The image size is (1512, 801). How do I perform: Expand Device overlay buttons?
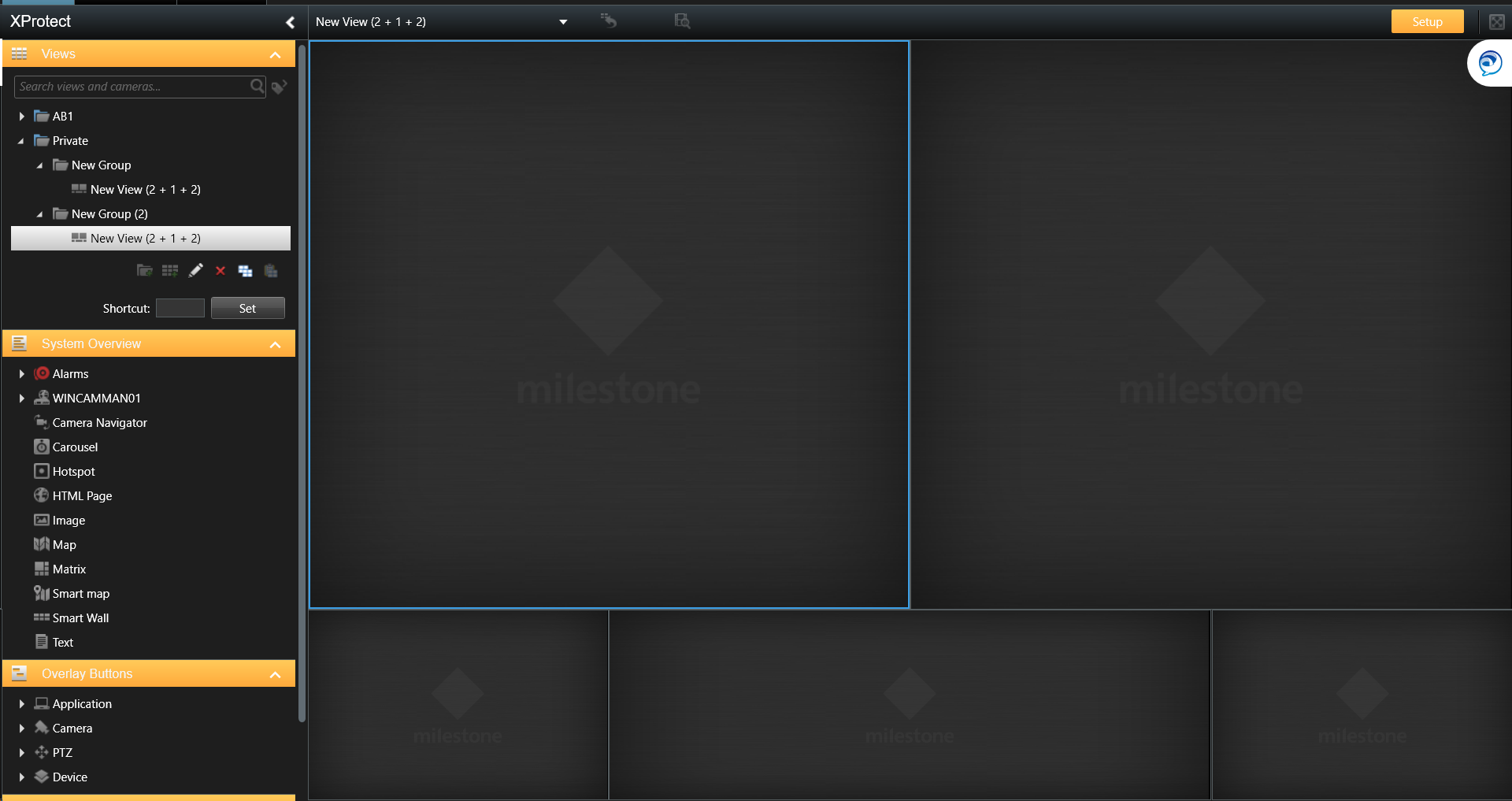click(x=21, y=777)
